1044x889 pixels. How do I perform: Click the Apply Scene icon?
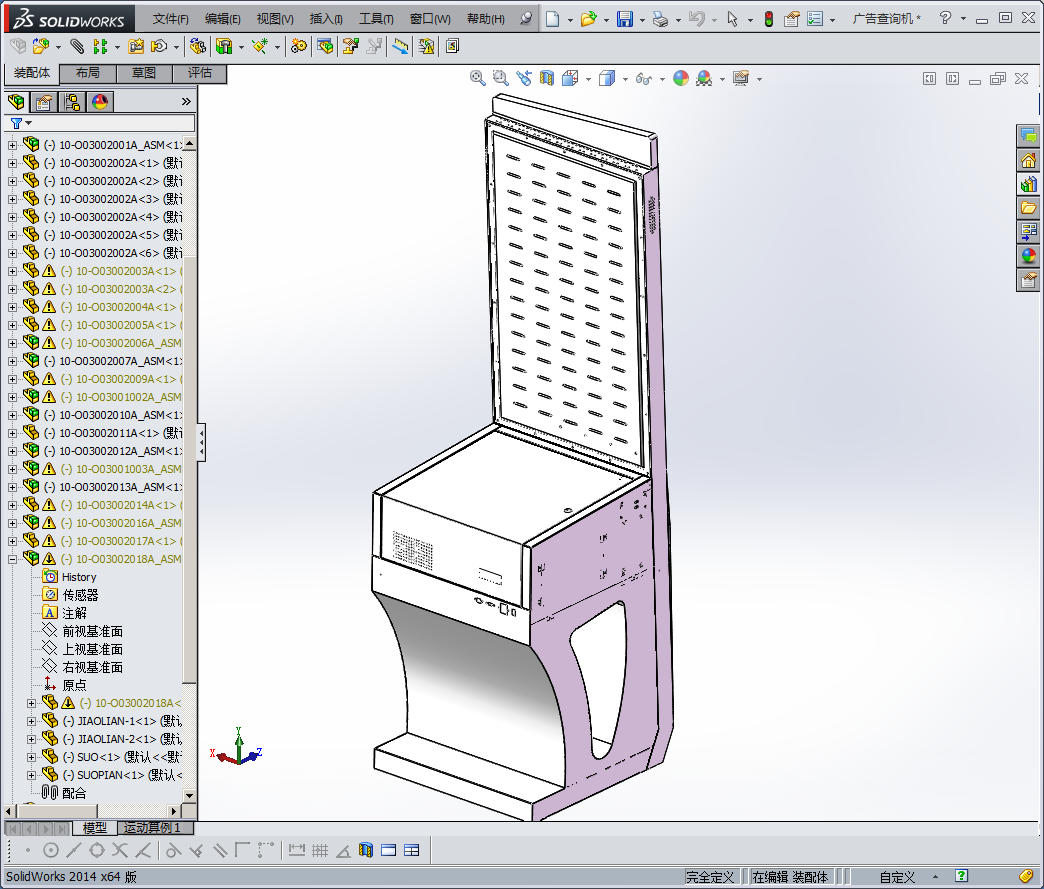click(x=704, y=78)
